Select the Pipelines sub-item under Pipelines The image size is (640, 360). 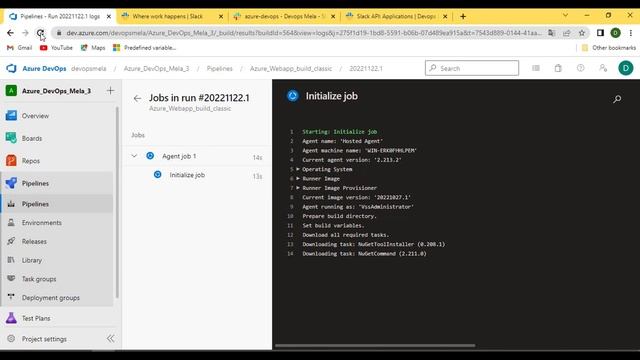(x=57, y=204)
